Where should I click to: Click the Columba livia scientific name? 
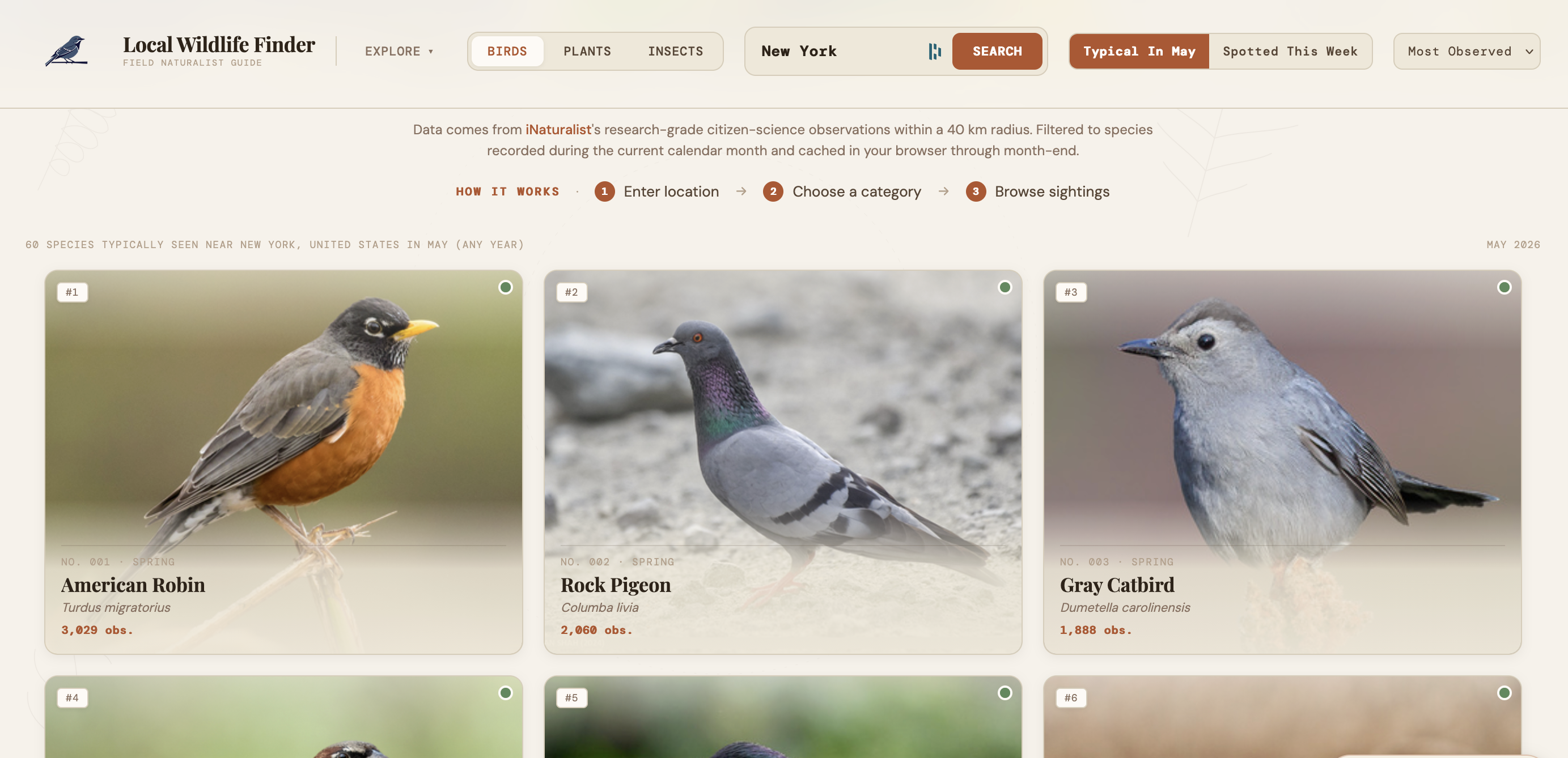tap(600, 607)
